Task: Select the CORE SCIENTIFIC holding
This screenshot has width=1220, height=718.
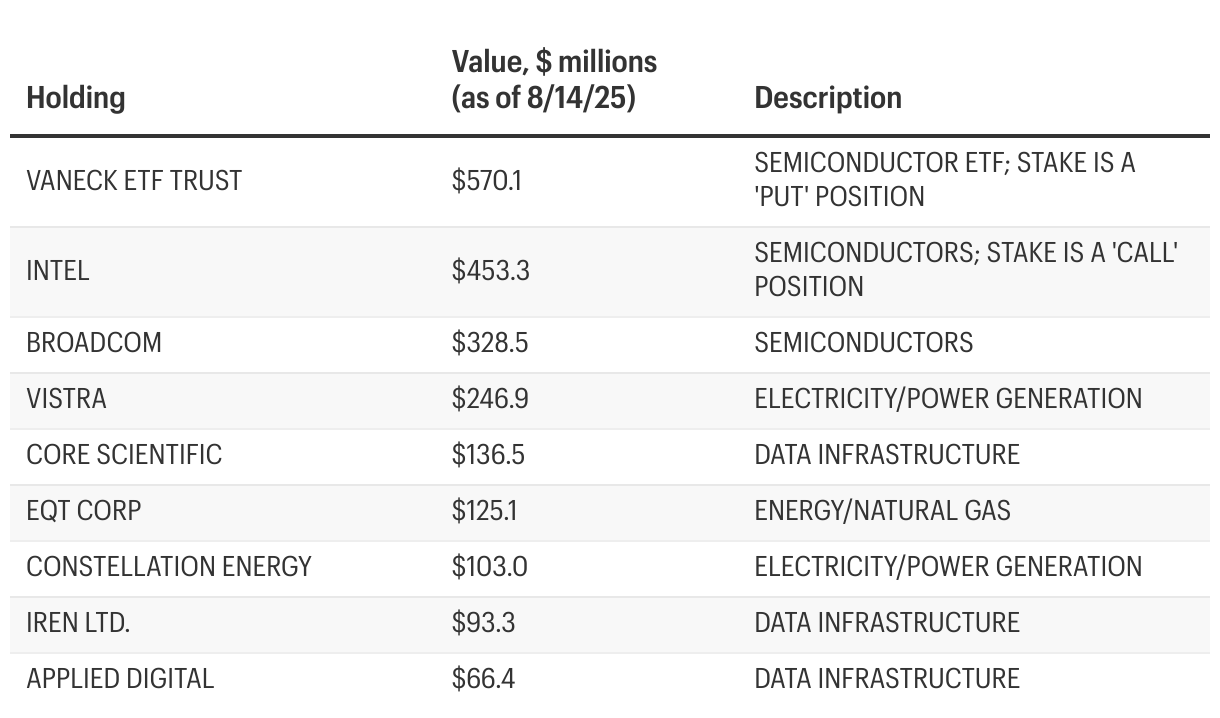Action: (x=124, y=455)
